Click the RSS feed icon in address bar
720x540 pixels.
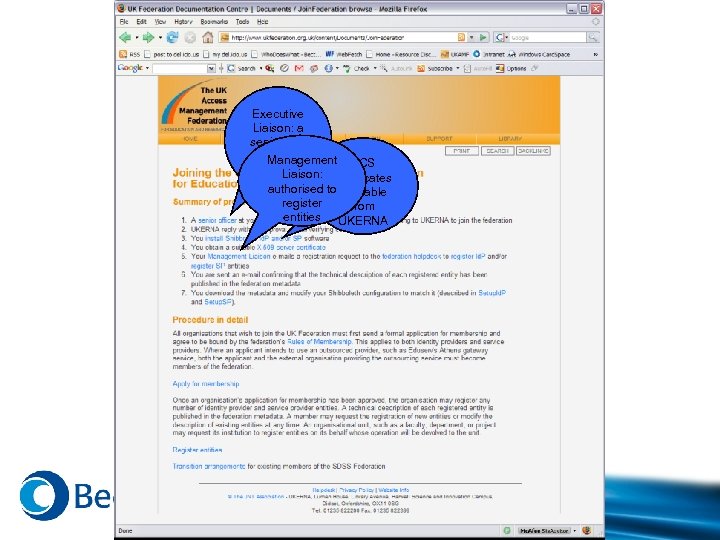[x=461, y=38]
